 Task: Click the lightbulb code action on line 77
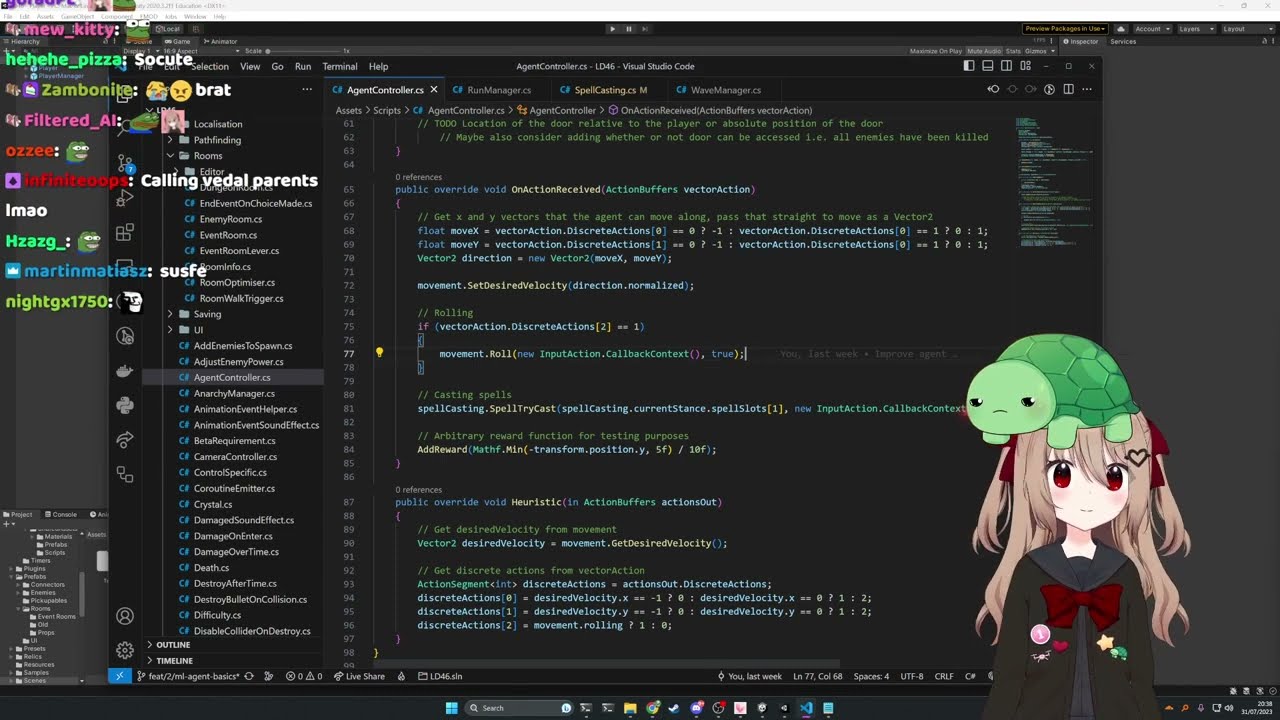[379, 353]
